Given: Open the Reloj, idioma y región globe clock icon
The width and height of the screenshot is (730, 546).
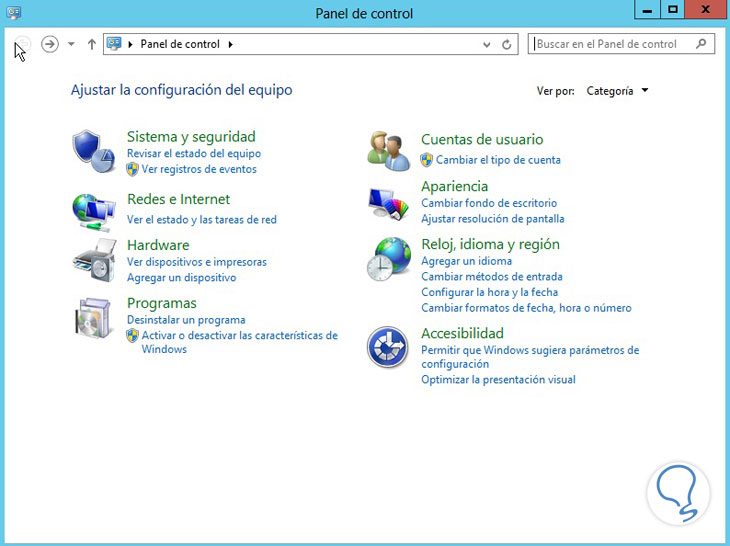Looking at the screenshot, I should (389, 259).
